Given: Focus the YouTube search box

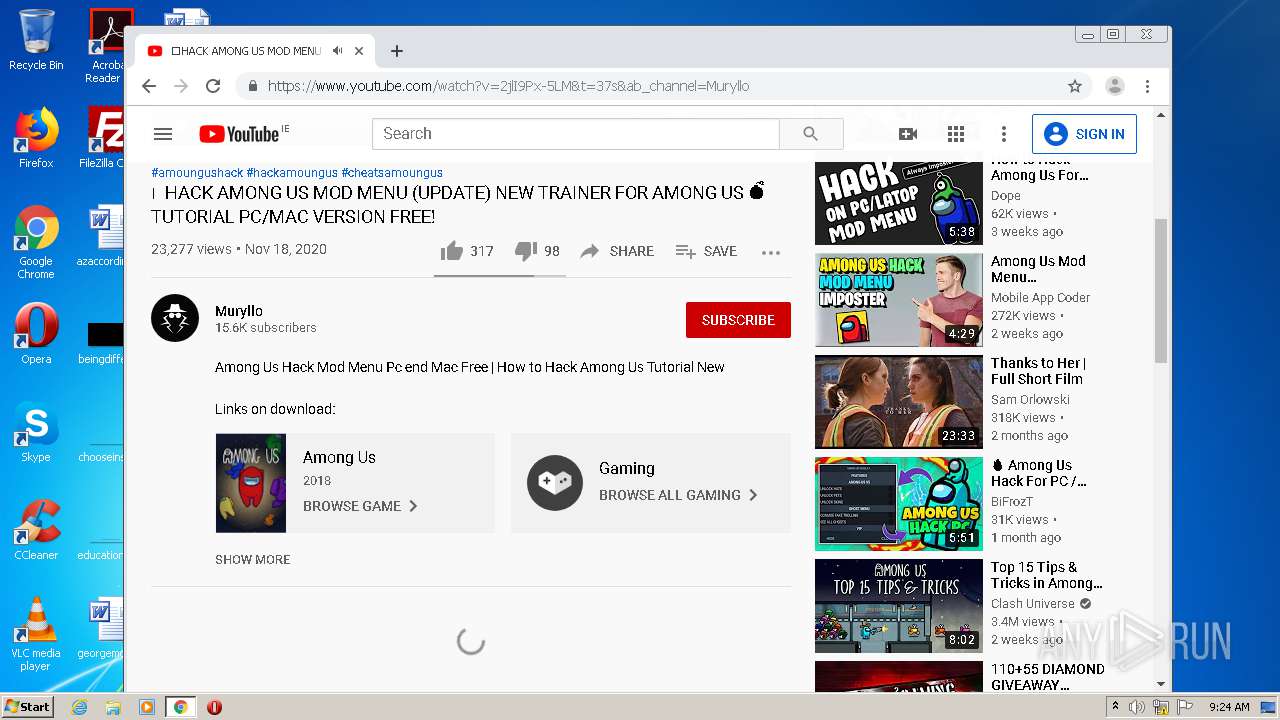Looking at the screenshot, I should (576, 134).
